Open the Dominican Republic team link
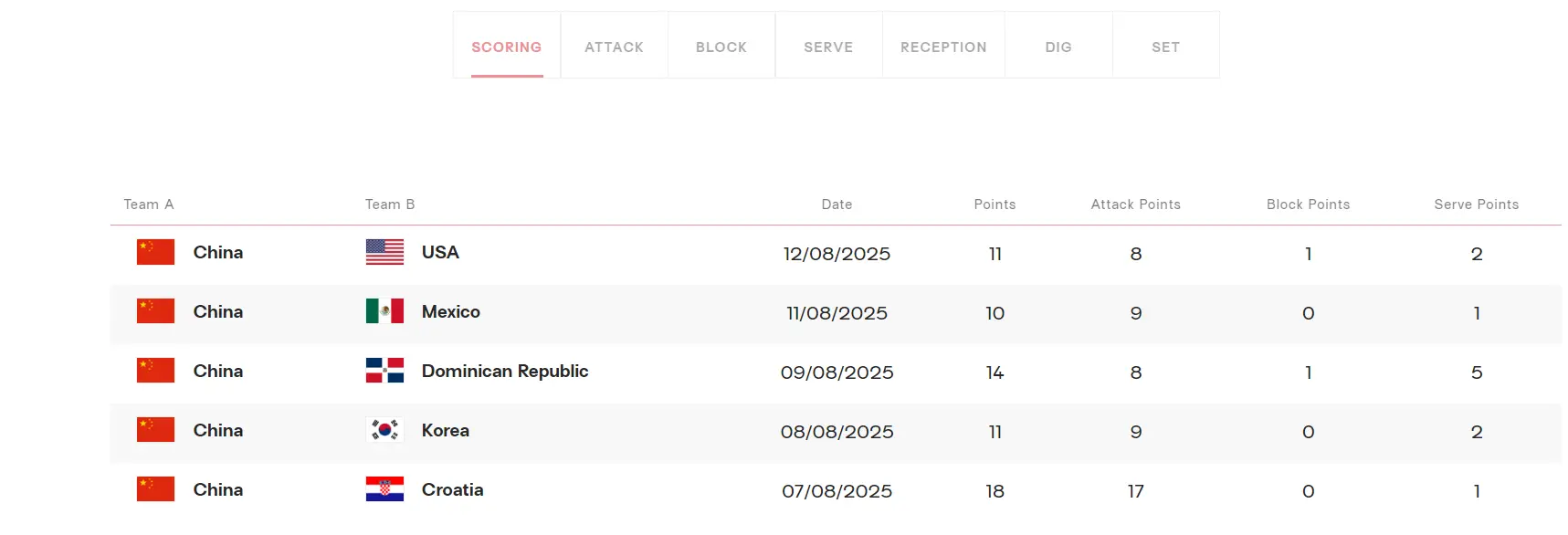 tap(504, 371)
